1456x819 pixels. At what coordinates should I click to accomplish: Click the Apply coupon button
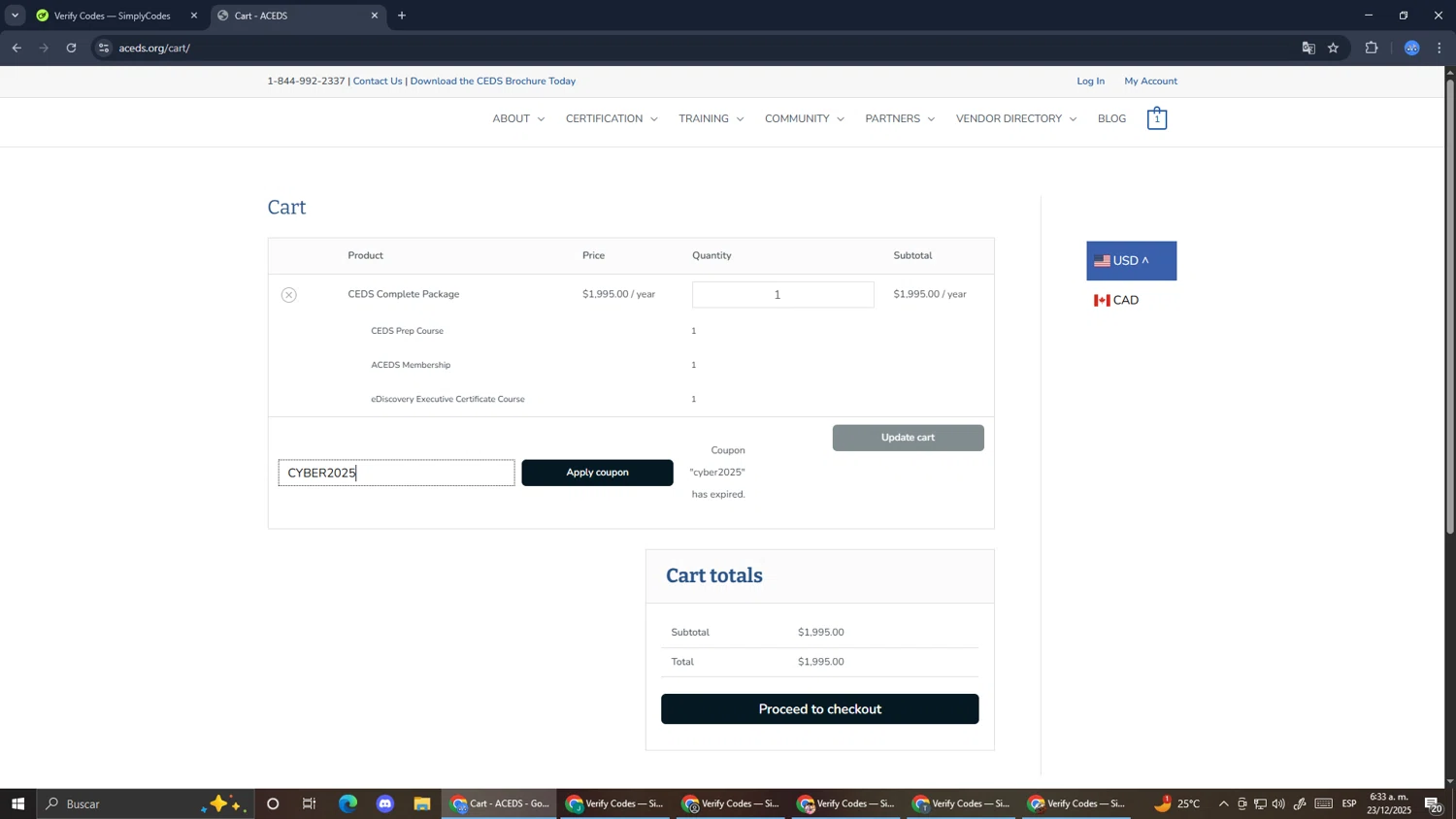tap(597, 473)
